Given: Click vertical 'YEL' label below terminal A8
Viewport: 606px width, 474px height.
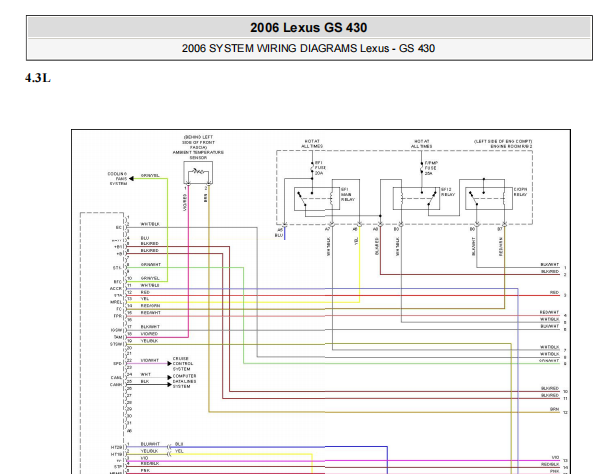Looking at the screenshot, I should coord(356,240).
